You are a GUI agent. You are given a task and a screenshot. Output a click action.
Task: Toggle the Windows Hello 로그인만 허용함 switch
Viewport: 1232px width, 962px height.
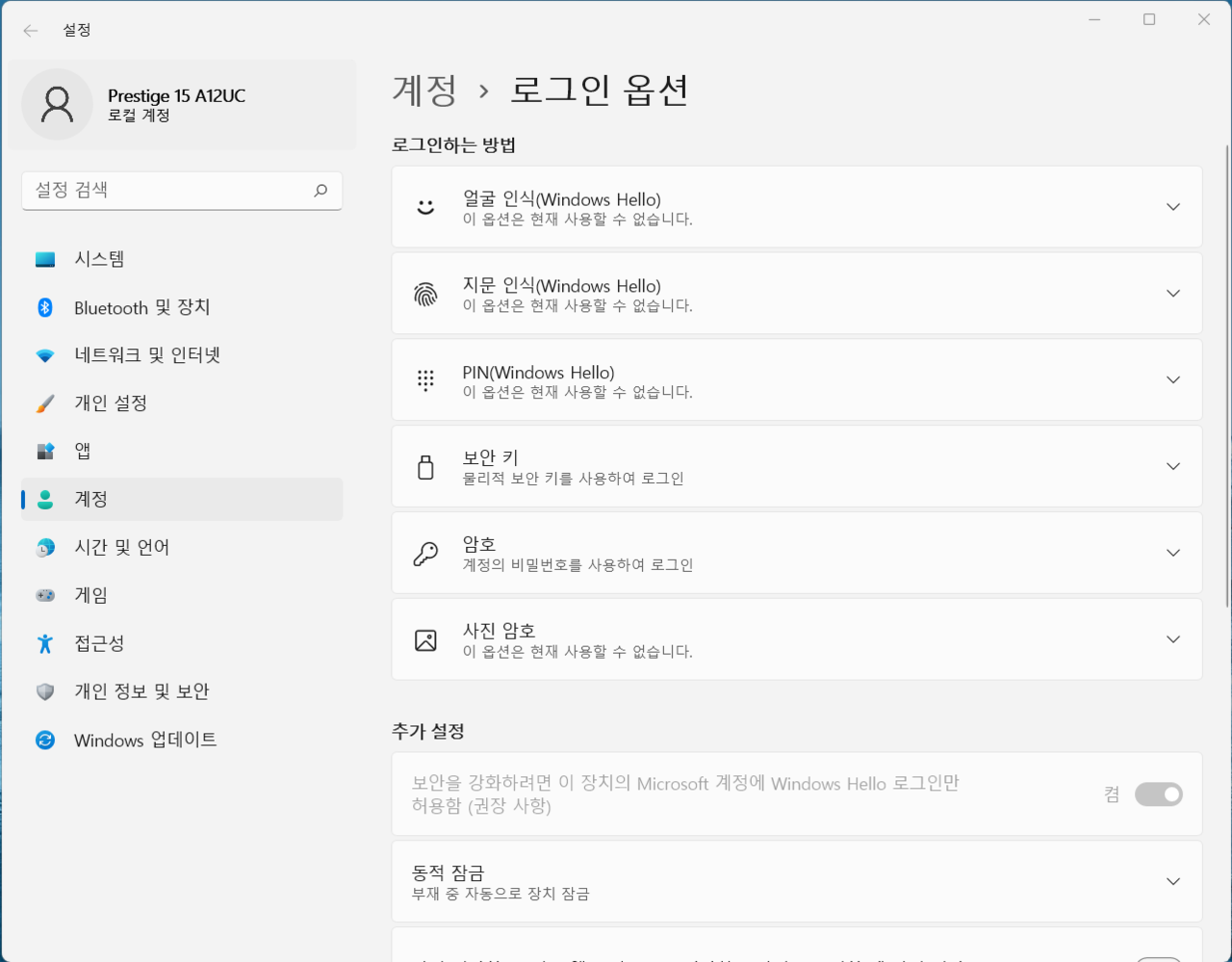[1158, 794]
